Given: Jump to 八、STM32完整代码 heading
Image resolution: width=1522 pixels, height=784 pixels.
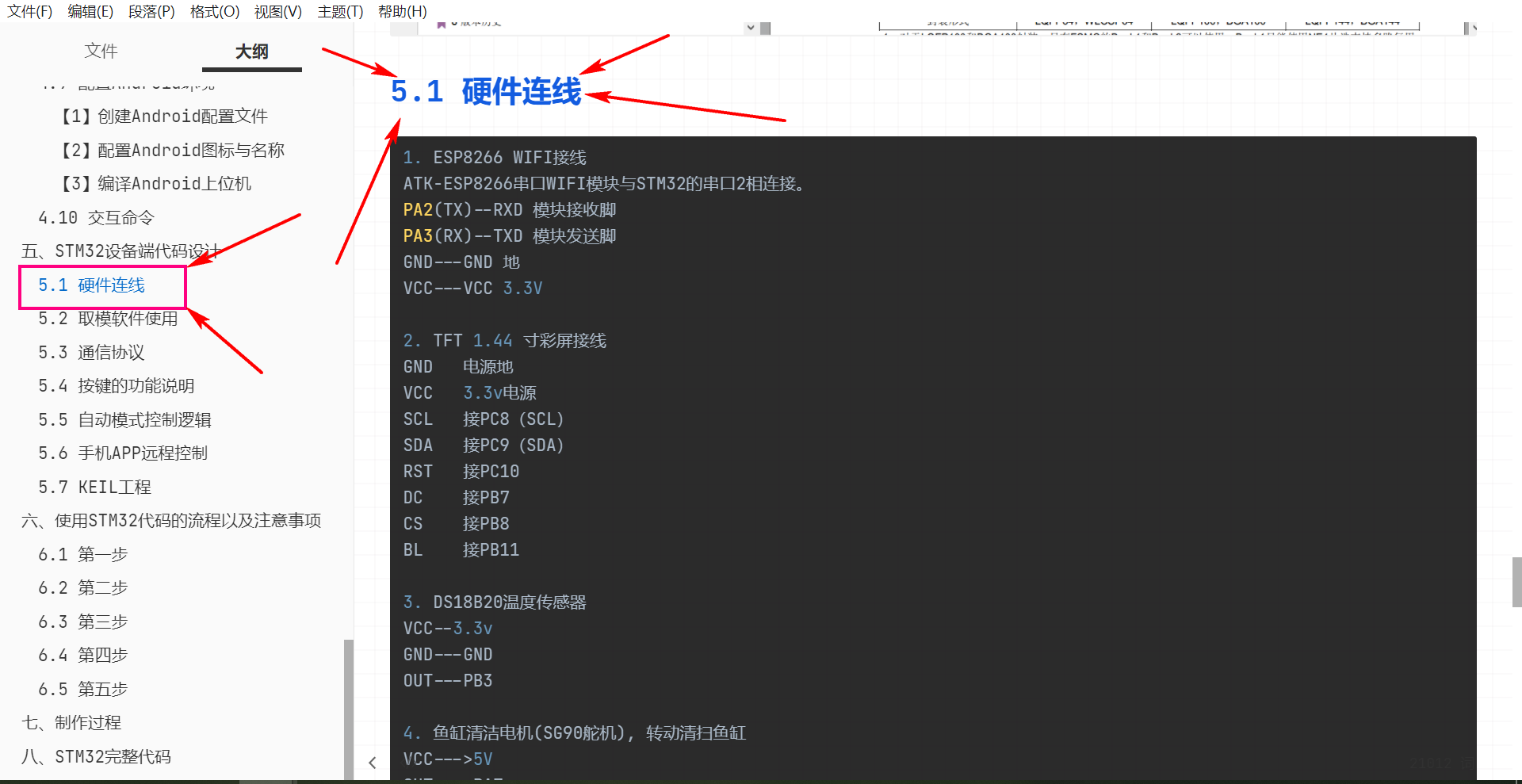Looking at the screenshot, I should point(97,756).
